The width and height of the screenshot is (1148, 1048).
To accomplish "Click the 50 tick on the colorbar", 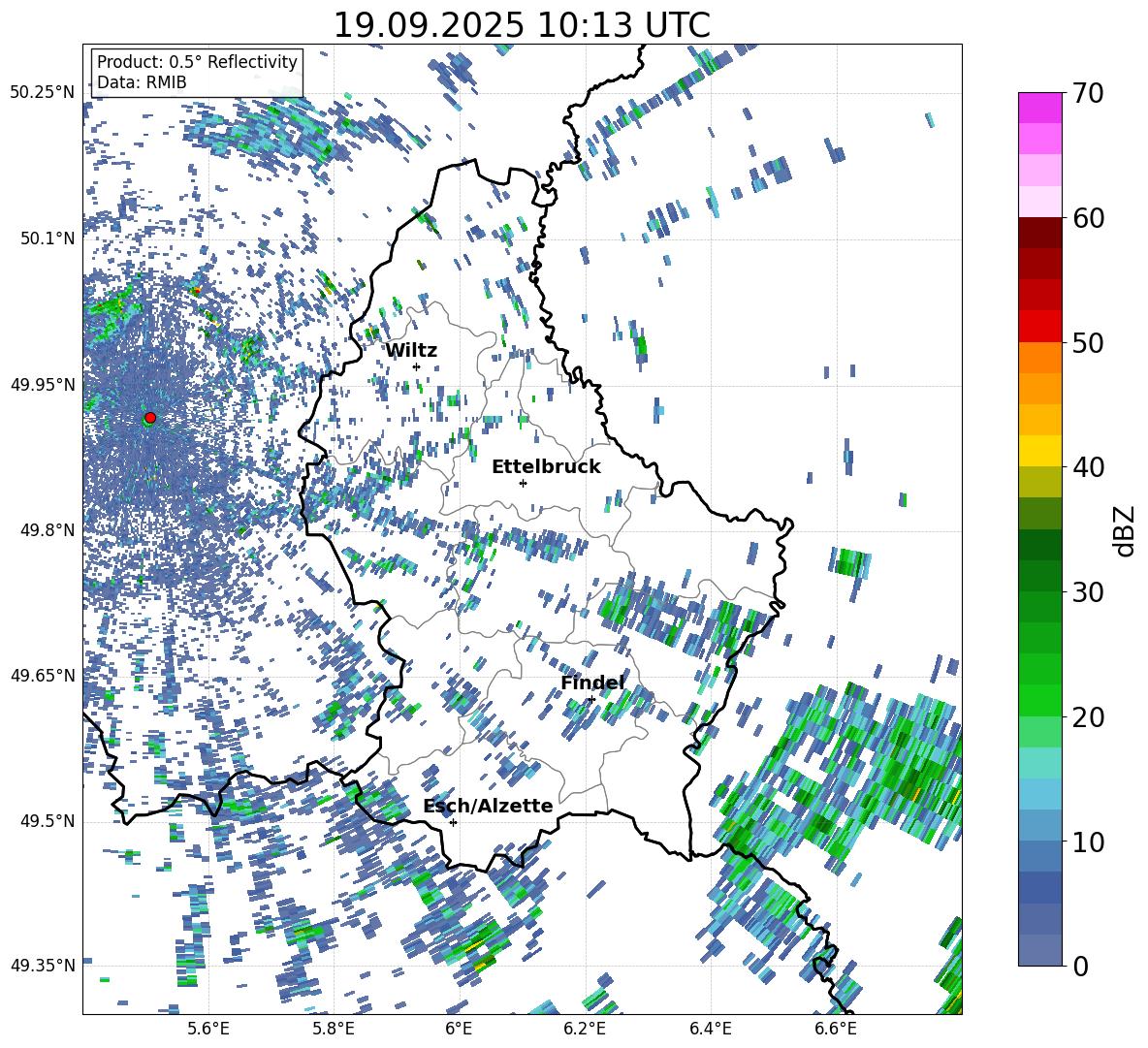I will pyautogui.click(x=1088, y=342).
